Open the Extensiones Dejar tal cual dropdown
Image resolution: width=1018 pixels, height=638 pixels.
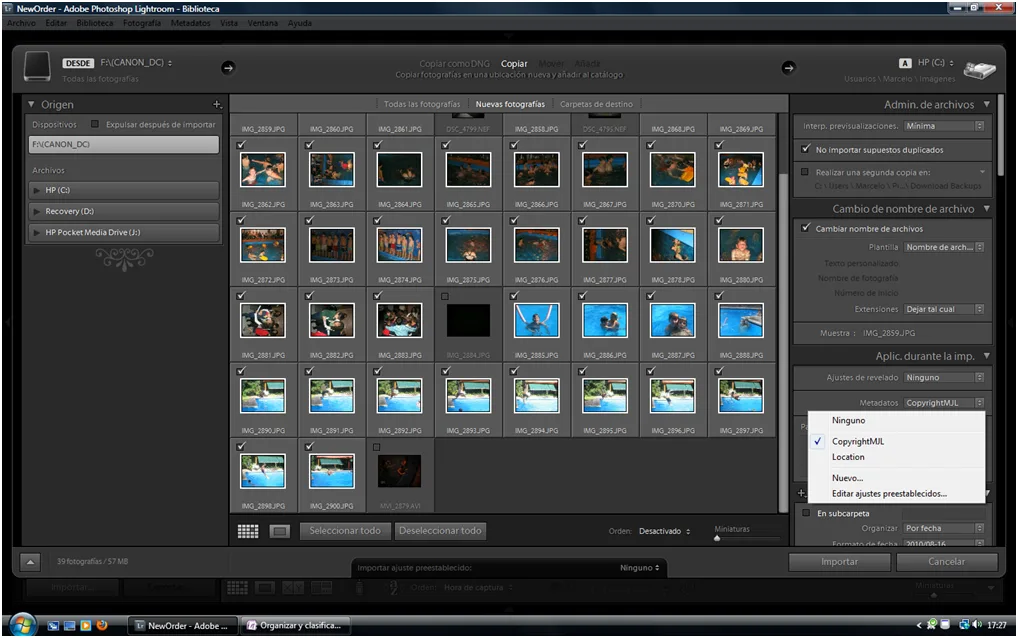click(942, 309)
